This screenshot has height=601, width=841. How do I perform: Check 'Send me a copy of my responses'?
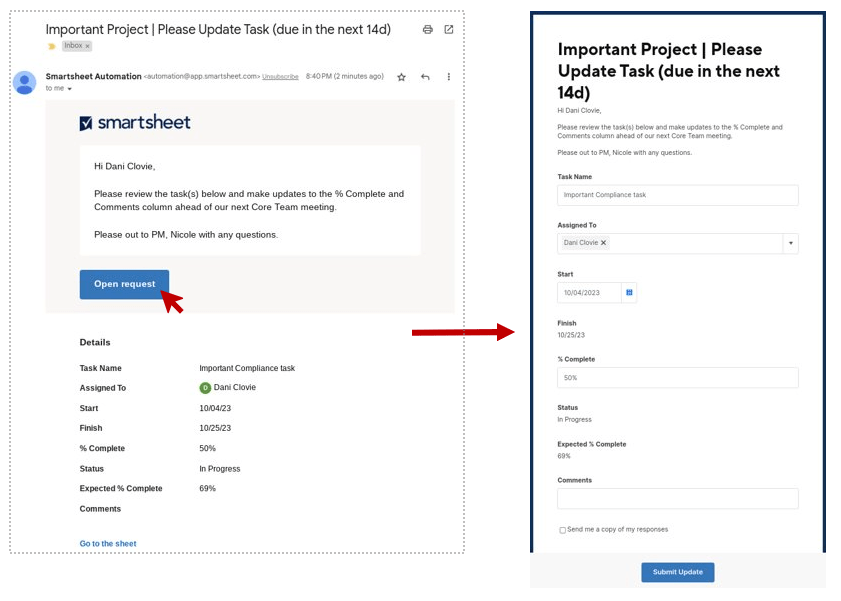(563, 530)
